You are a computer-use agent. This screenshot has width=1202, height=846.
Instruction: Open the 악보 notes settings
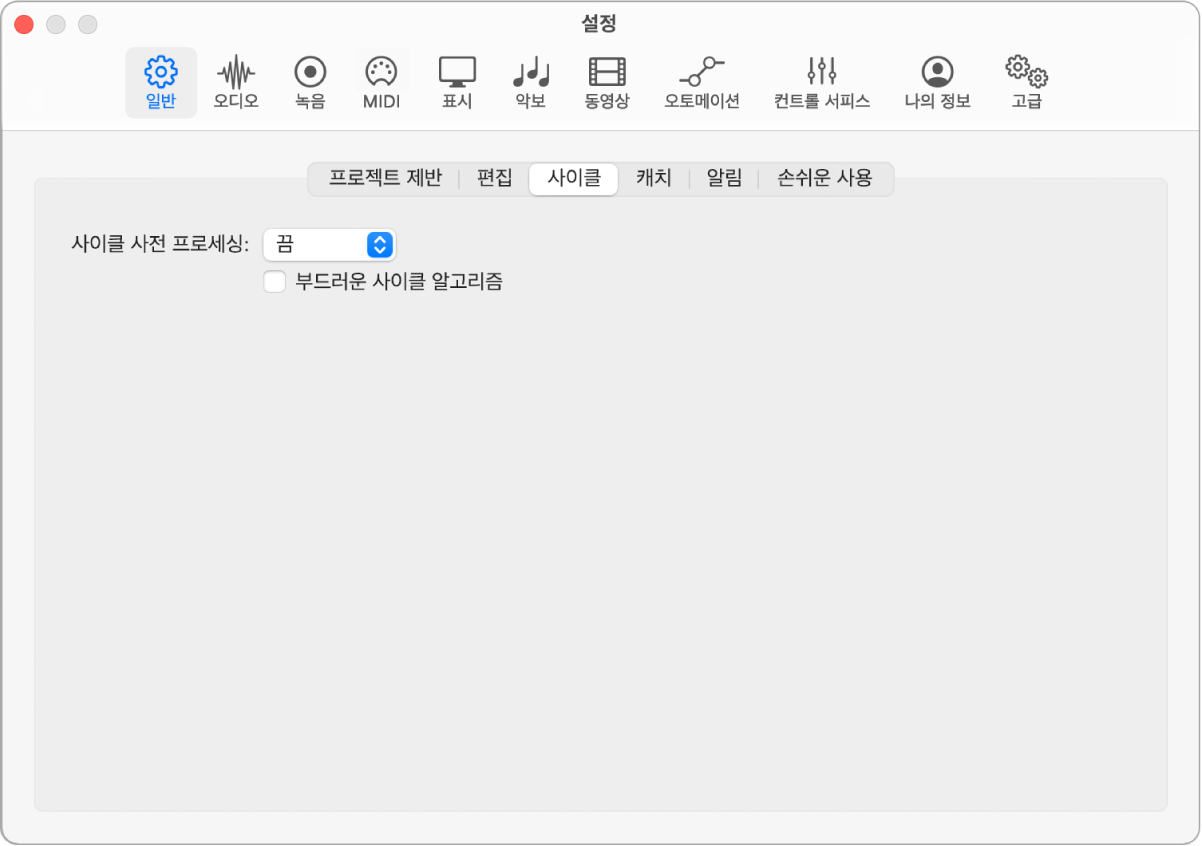pyautogui.click(x=531, y=83)
